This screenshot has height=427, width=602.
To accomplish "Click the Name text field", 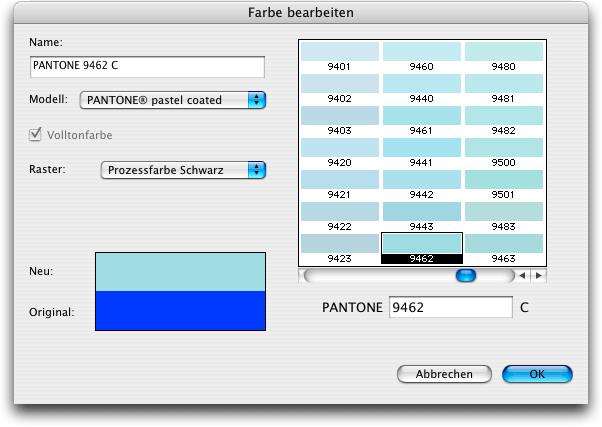I will [147, 67].
